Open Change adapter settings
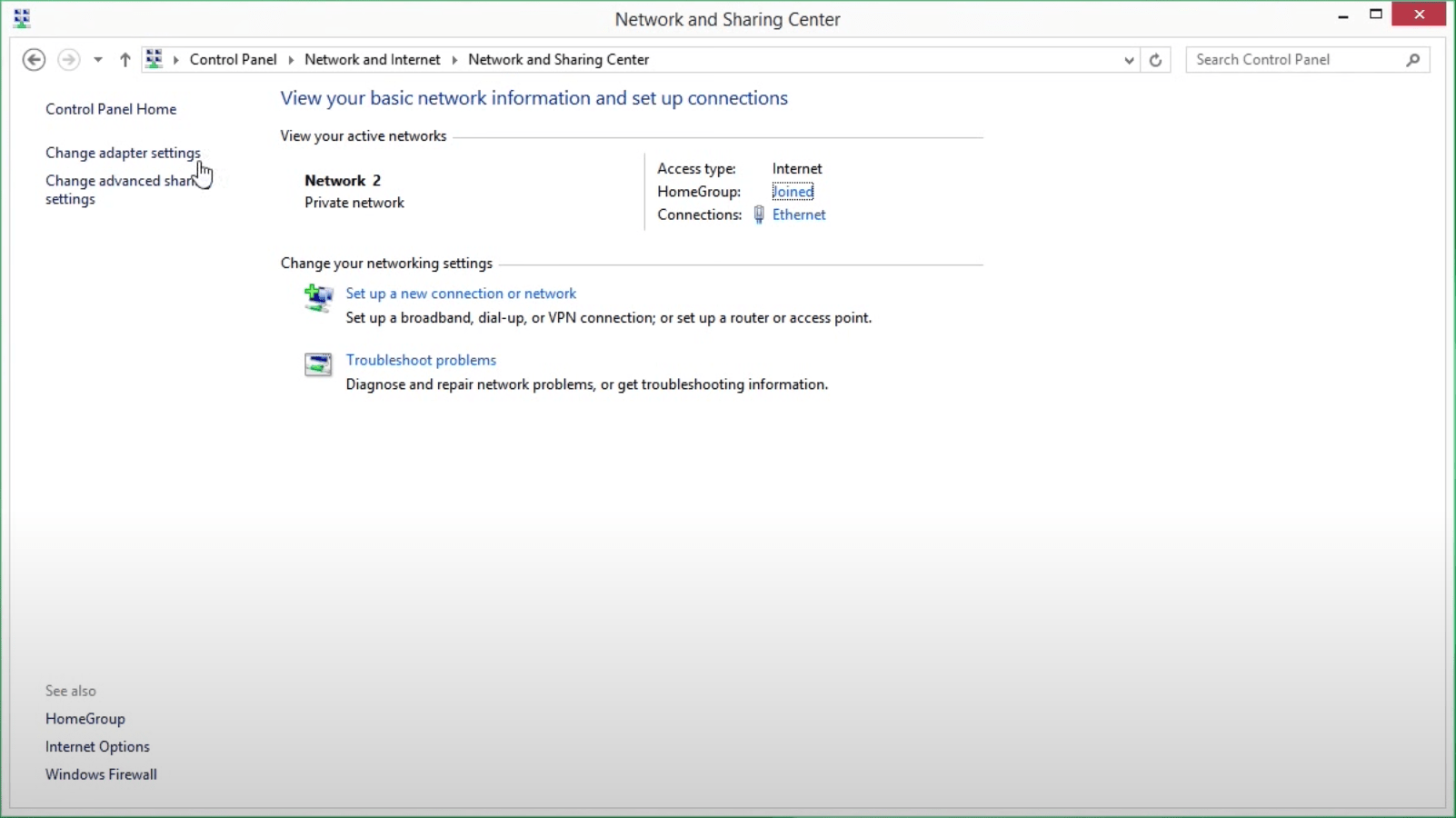This screenshot has width=1456, height=818. [x=123, y=153]
